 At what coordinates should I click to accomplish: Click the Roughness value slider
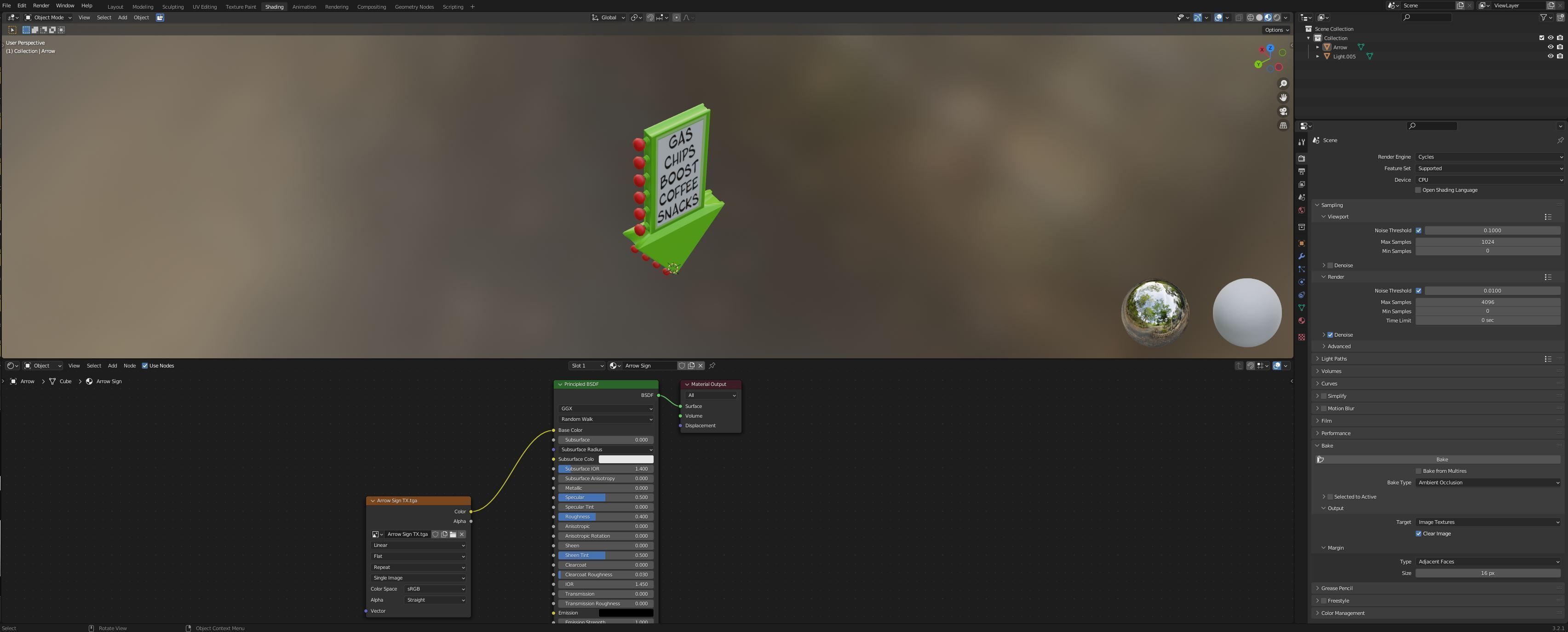606,517
